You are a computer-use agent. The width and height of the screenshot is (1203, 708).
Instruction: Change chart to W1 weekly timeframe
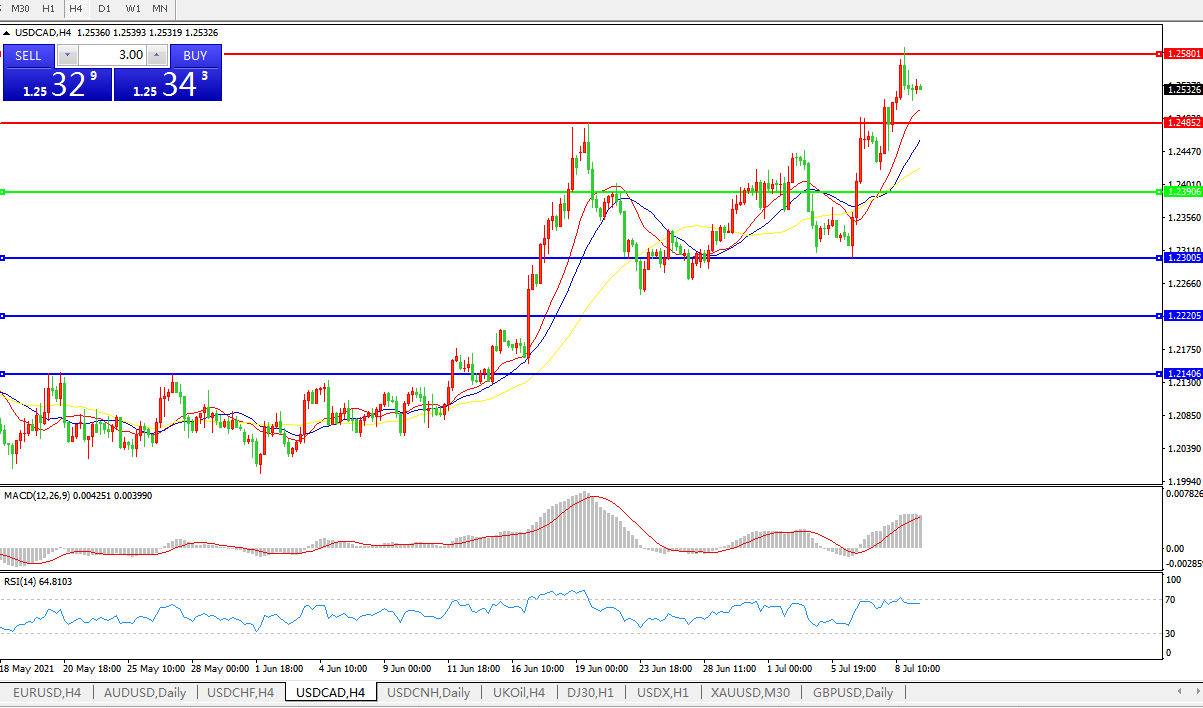pos(133,8)
